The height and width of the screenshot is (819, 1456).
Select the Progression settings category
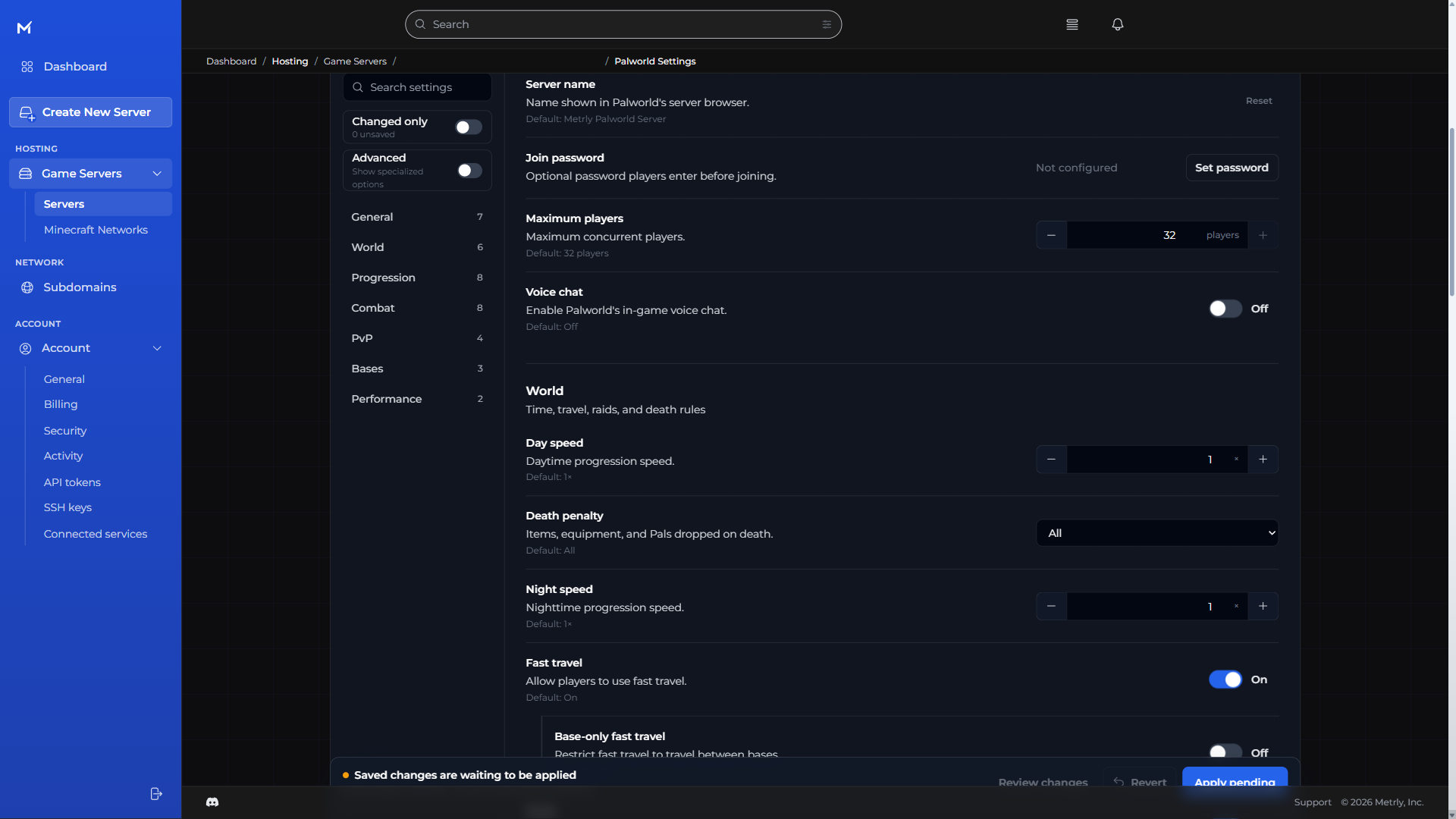pyautogui.click(x=416, y=278)
